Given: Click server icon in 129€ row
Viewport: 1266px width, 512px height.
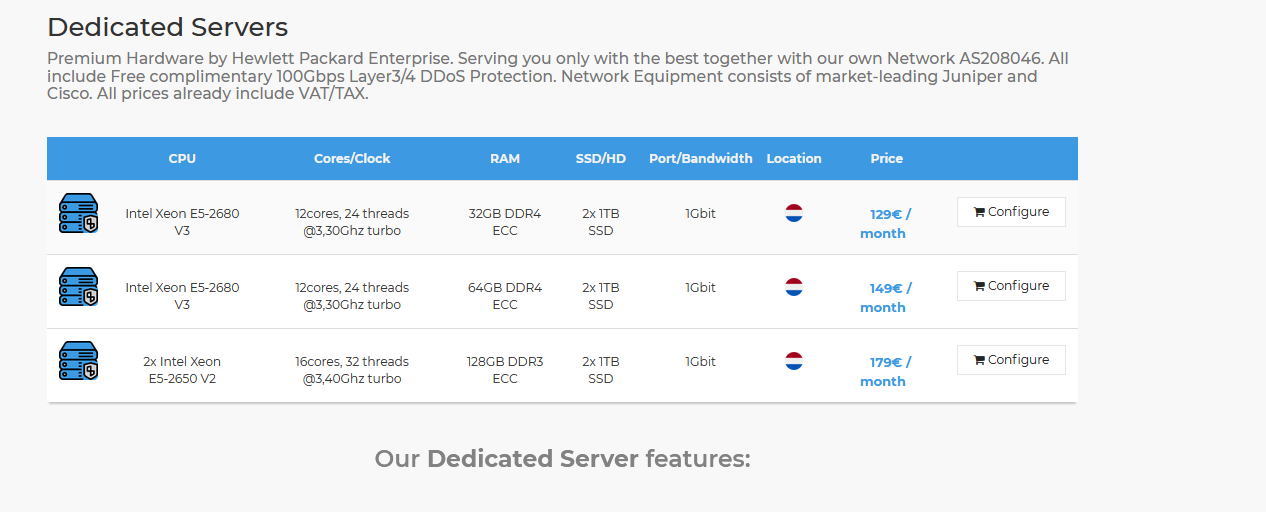Looking at the screenshot, I should [78, 213].
